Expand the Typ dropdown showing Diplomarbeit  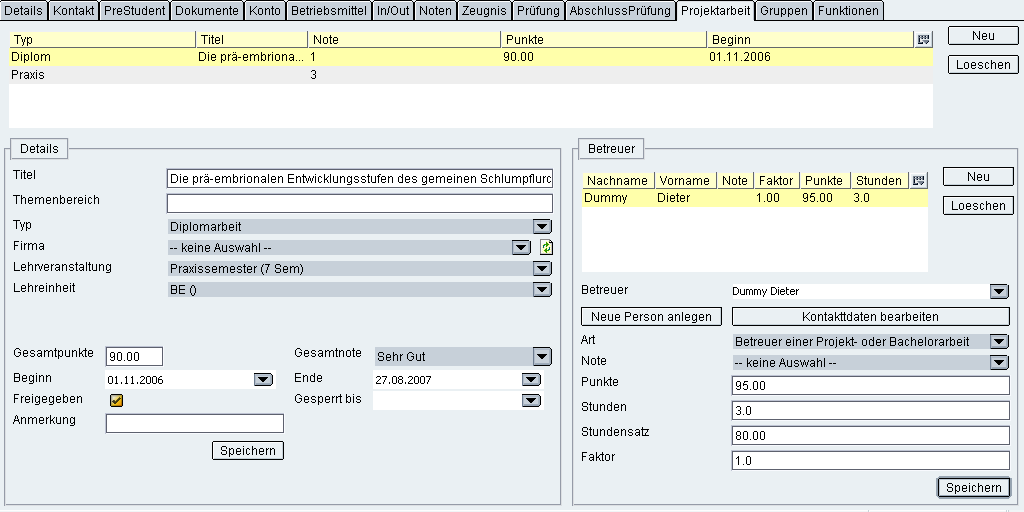pos(541,227)
